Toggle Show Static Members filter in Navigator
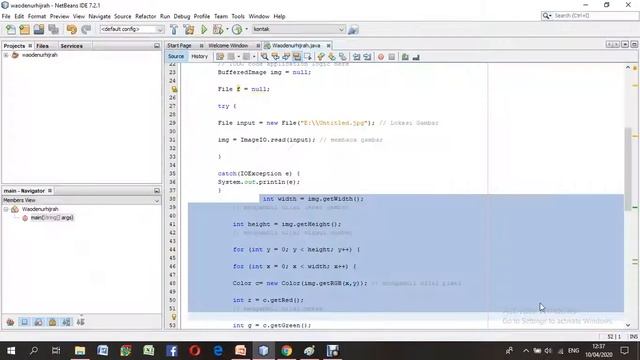The width and height of the screenshot is (640, 360). [38, 322]
